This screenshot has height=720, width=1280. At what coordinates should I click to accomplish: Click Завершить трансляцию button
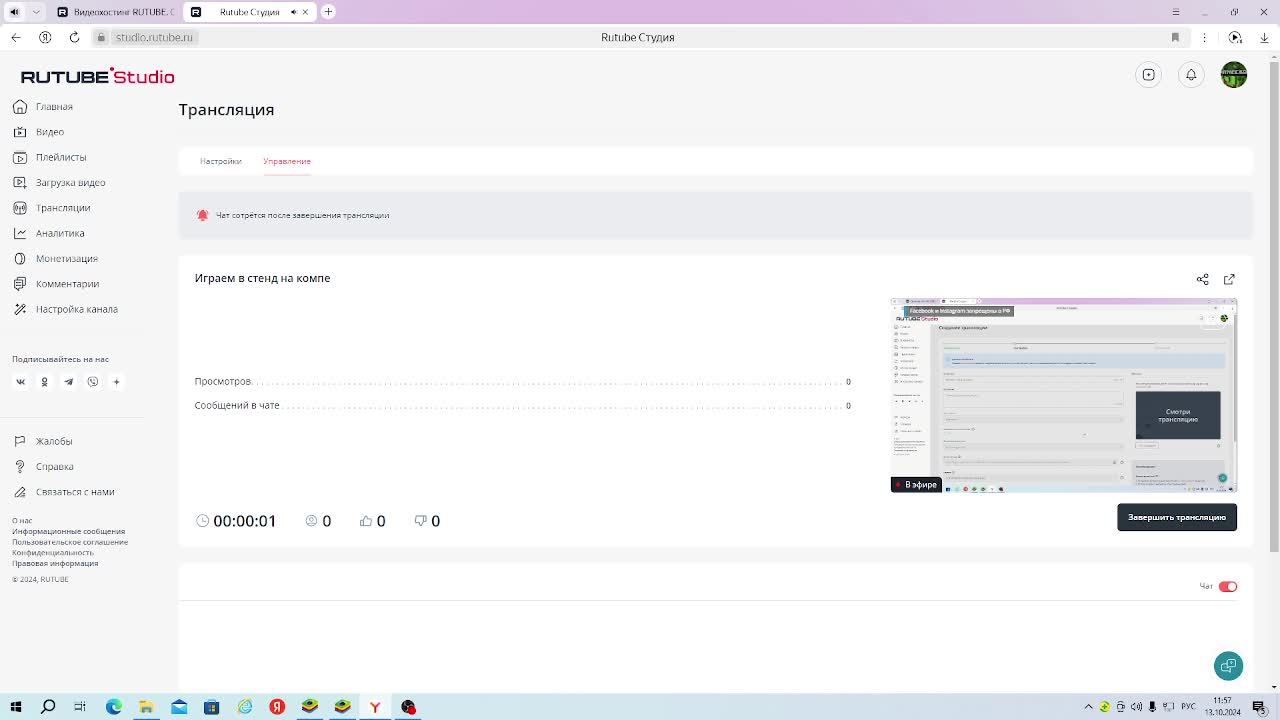click(x=1177, y=517)
